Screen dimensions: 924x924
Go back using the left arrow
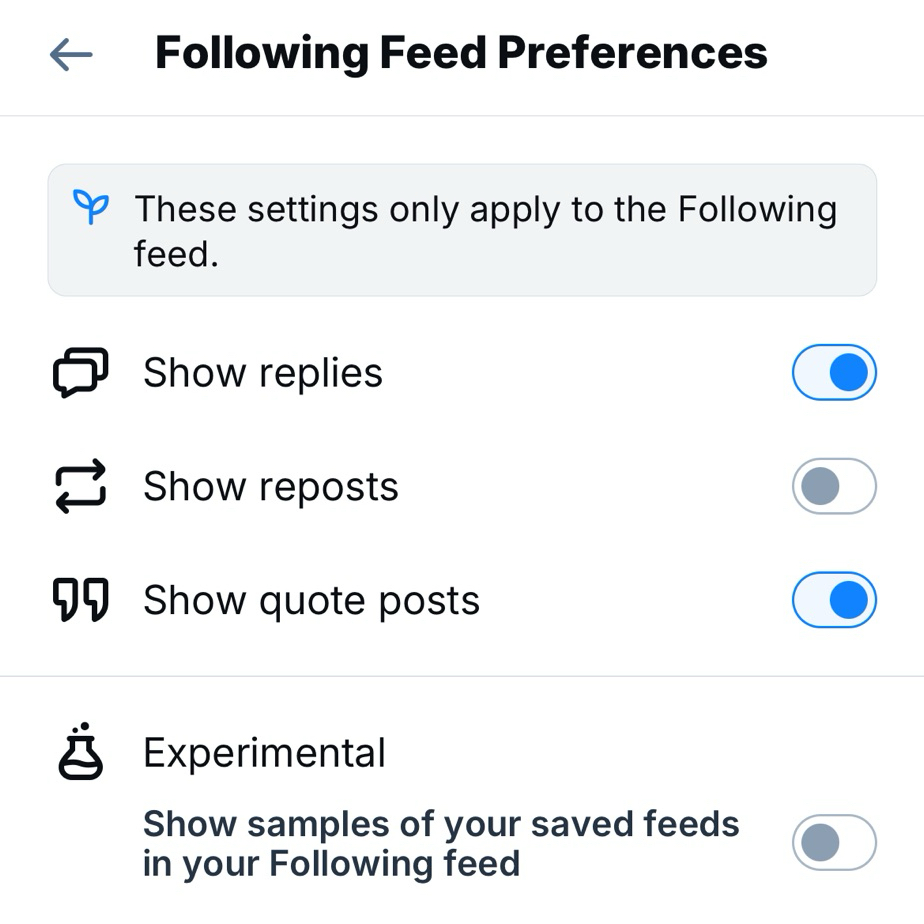[71, 55]
